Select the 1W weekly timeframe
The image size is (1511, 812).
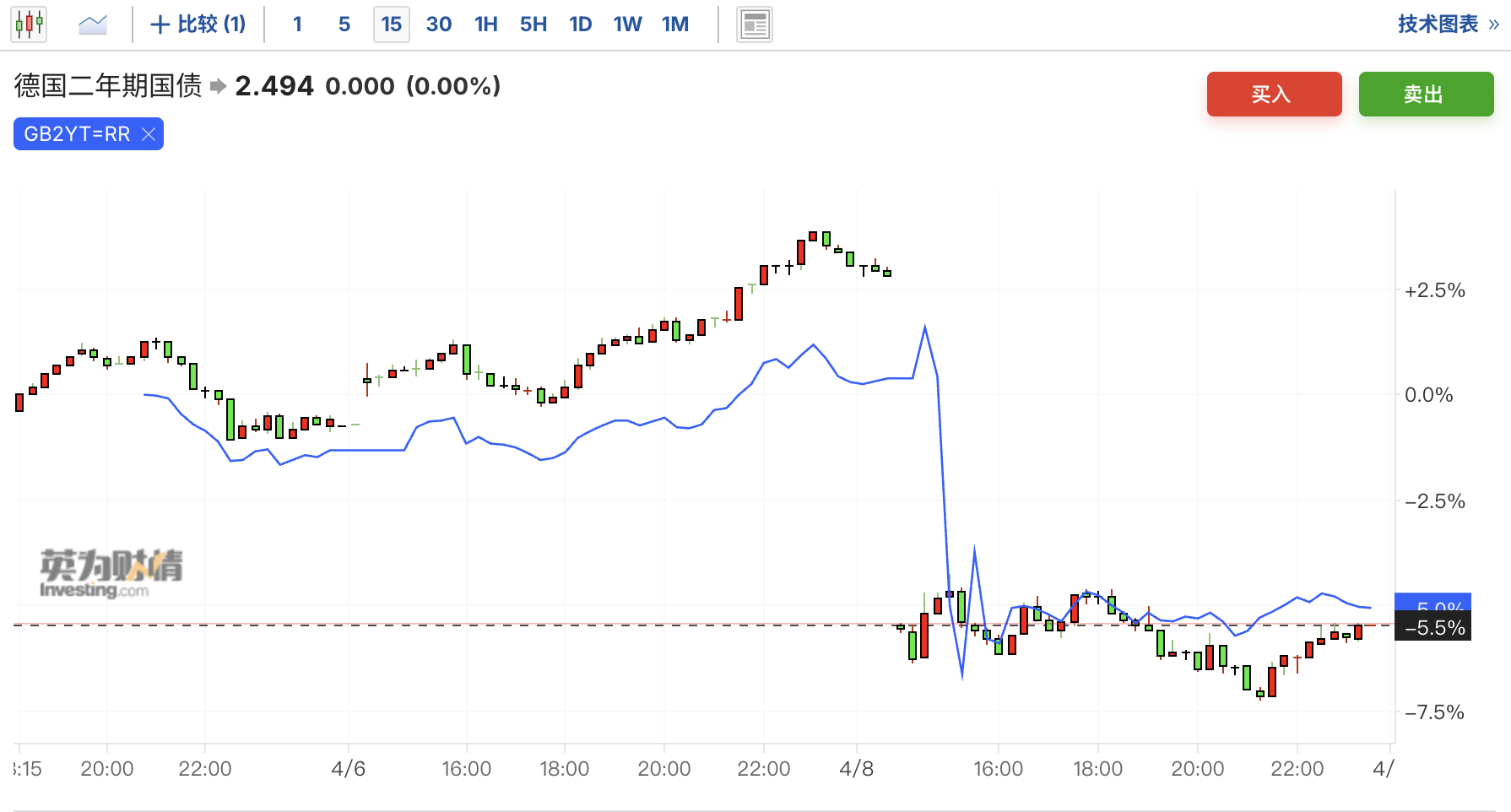click(627, 24)
